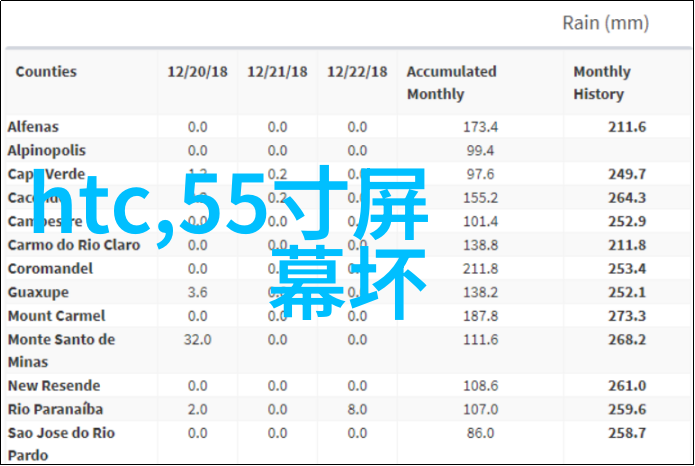Click the 8.0 rain value for Rio Paranaíba

(x=357, y=409)
